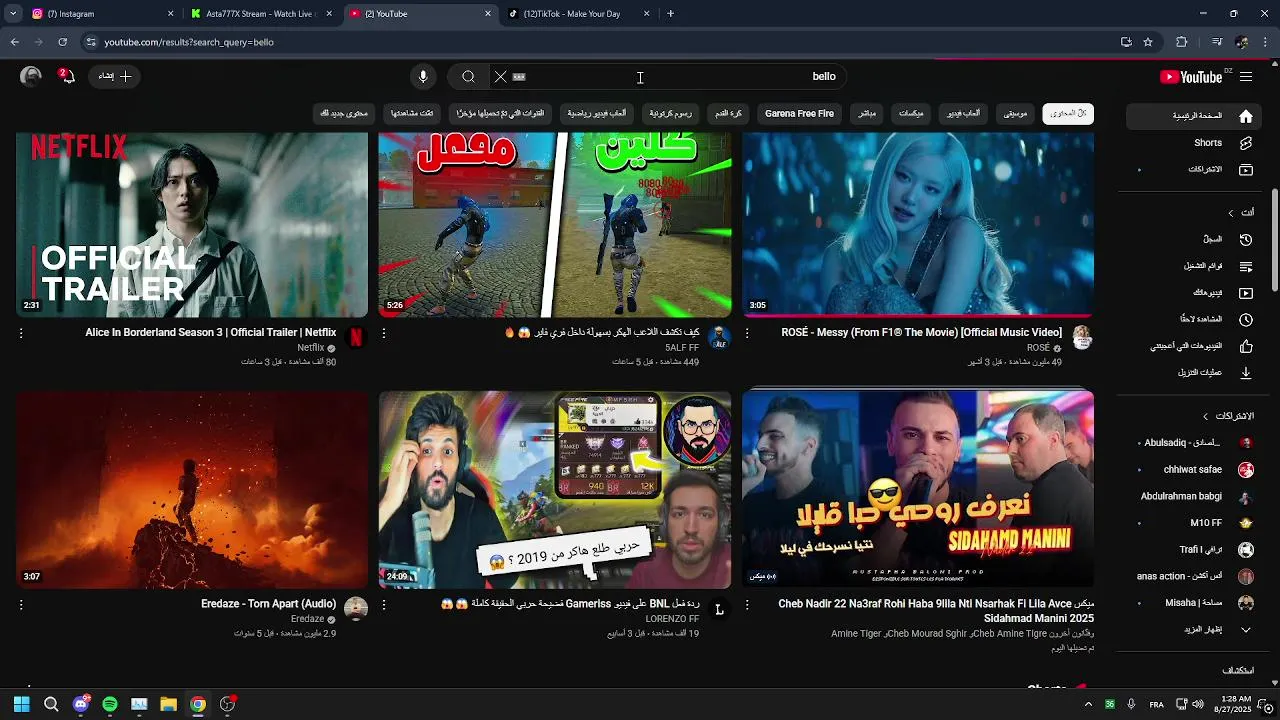Open M10 FF channel subscription
The width and height of the screenshot is (1280, 720).
pyautogui.click(x=1195, y=523)
